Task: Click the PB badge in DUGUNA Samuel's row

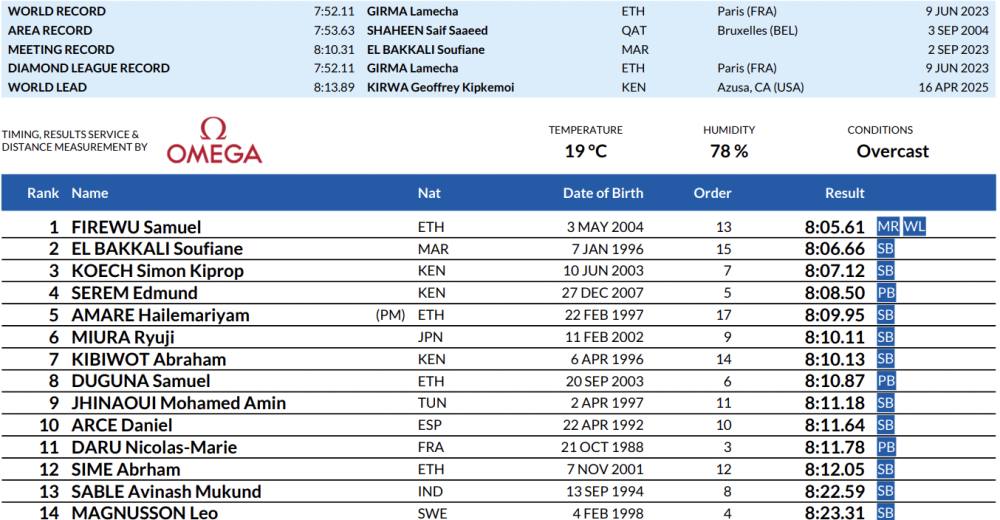Action: click(x=886, y=381)
